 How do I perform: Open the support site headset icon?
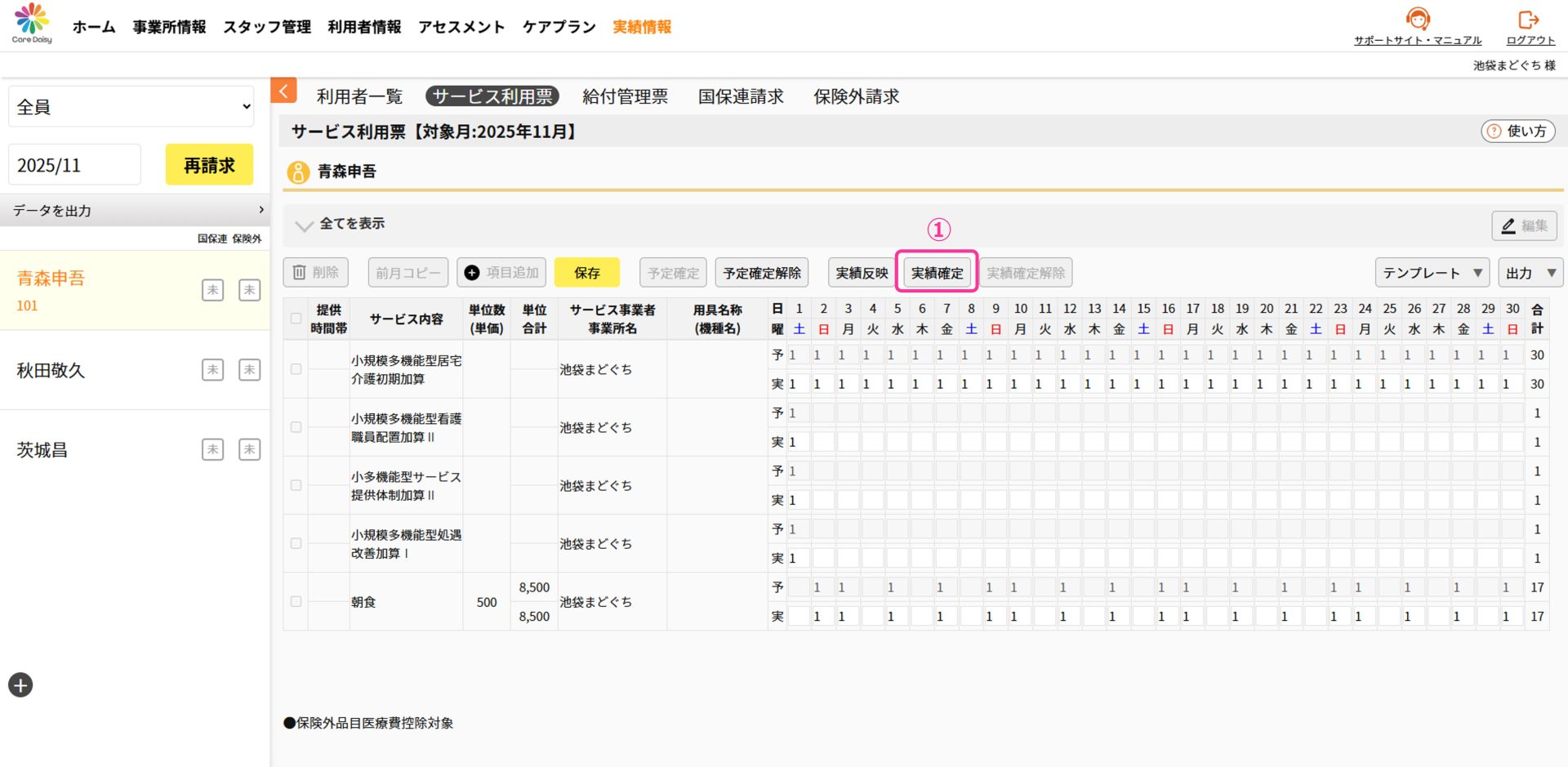tap(1417, 19)
